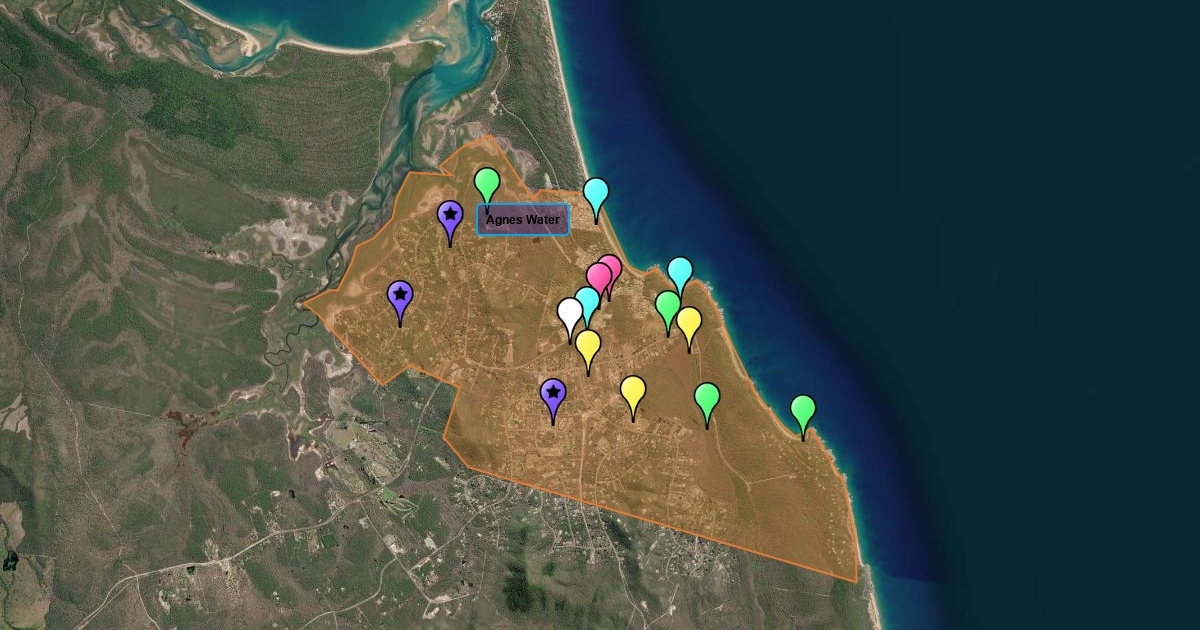Click the yellow pin right of overlapping green pin

pos(689,322)
